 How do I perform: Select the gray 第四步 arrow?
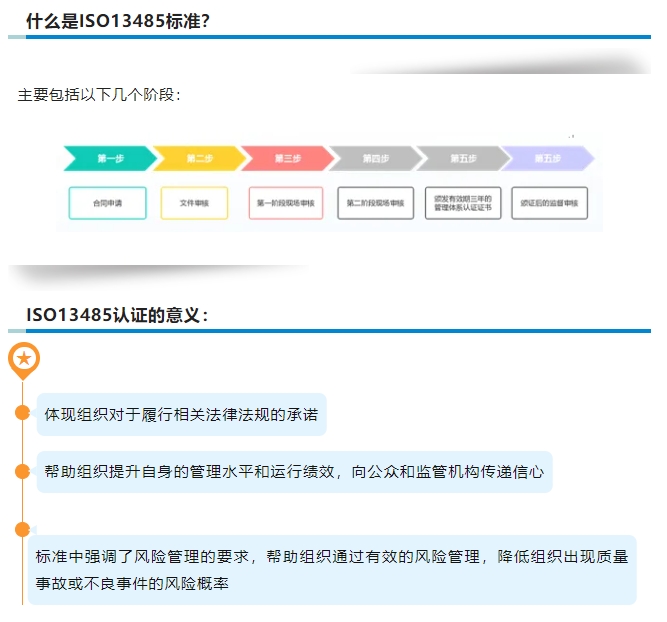tap(374, 158)
